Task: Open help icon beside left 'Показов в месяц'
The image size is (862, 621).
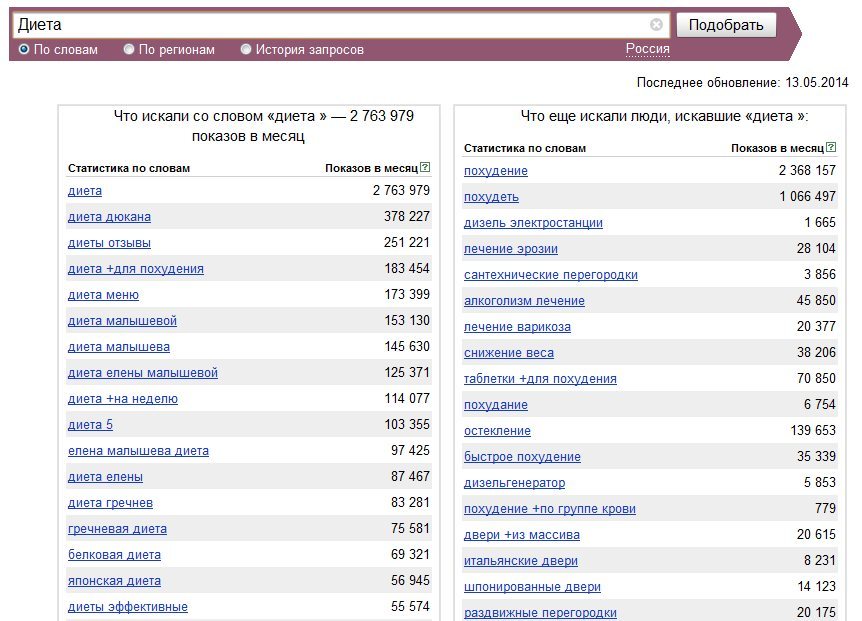Action: pos(425,168)
